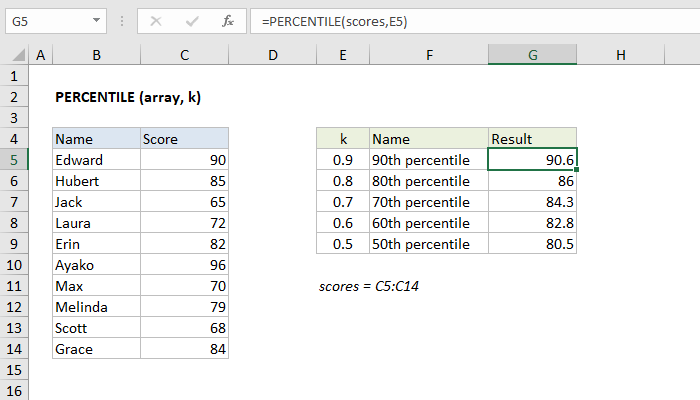This screenshot has height=400, width=700.
Task: Select the cell 'Laura'
Action: tap(96, 223)
